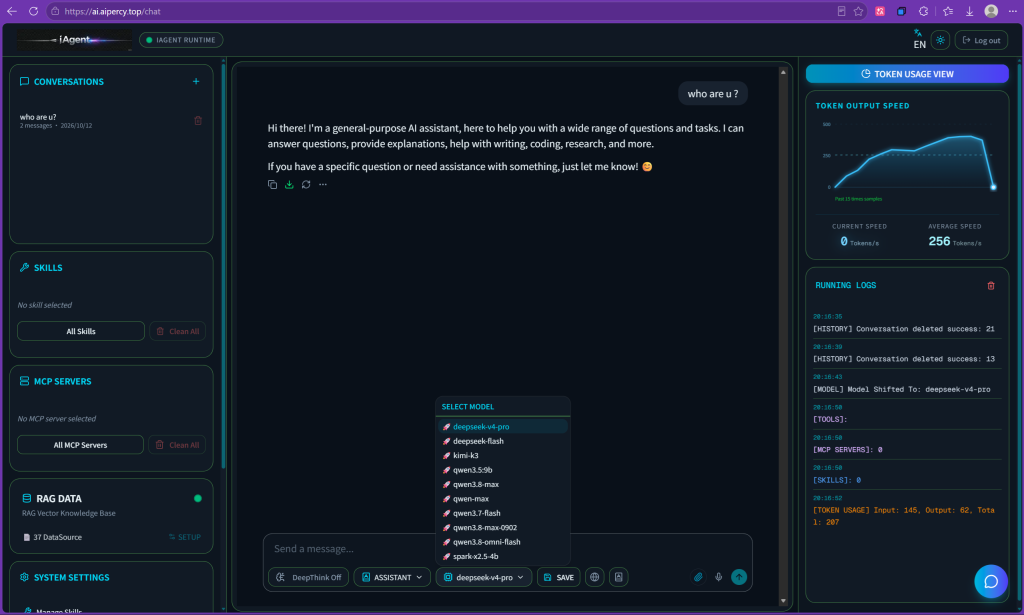Choose the qwen3.8-omni-flash model
Image resolution: width=1024 pixels, height=615 pixels.
502,542
